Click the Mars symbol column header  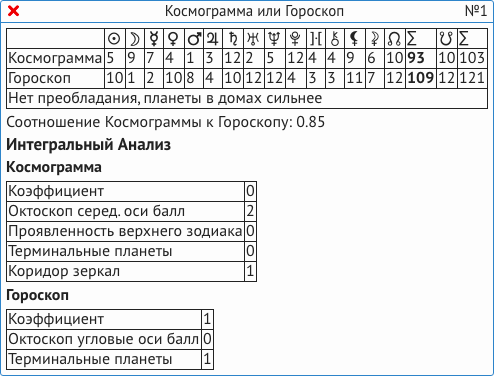click(194, 39)
